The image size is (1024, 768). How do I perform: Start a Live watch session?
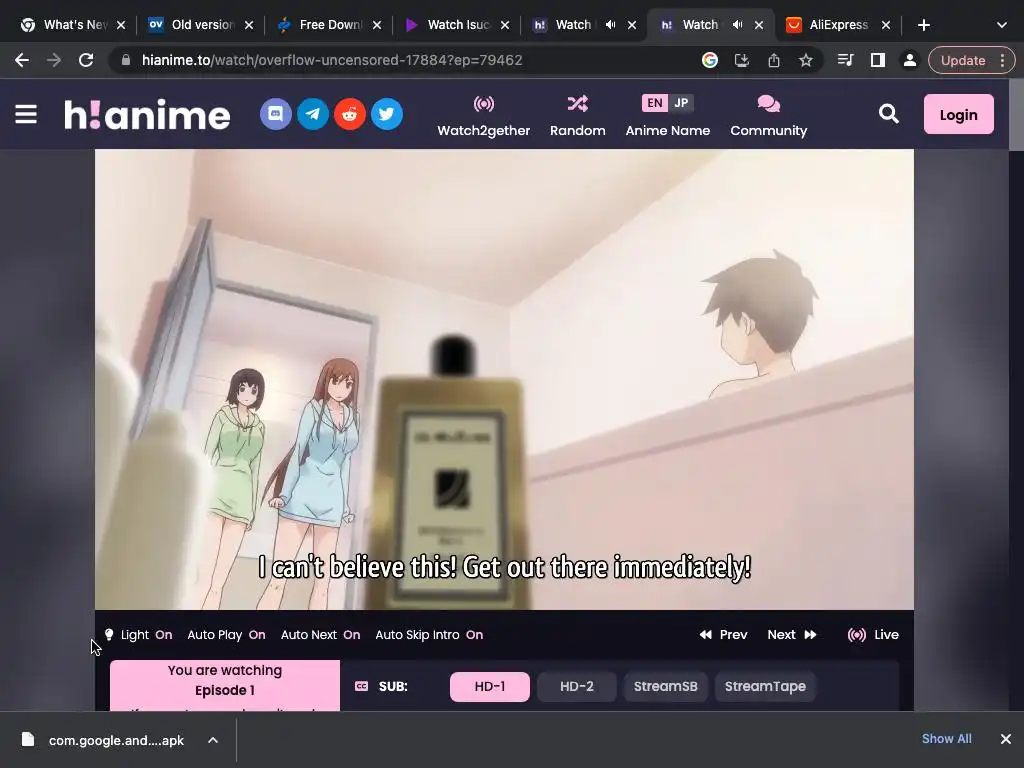872,635
